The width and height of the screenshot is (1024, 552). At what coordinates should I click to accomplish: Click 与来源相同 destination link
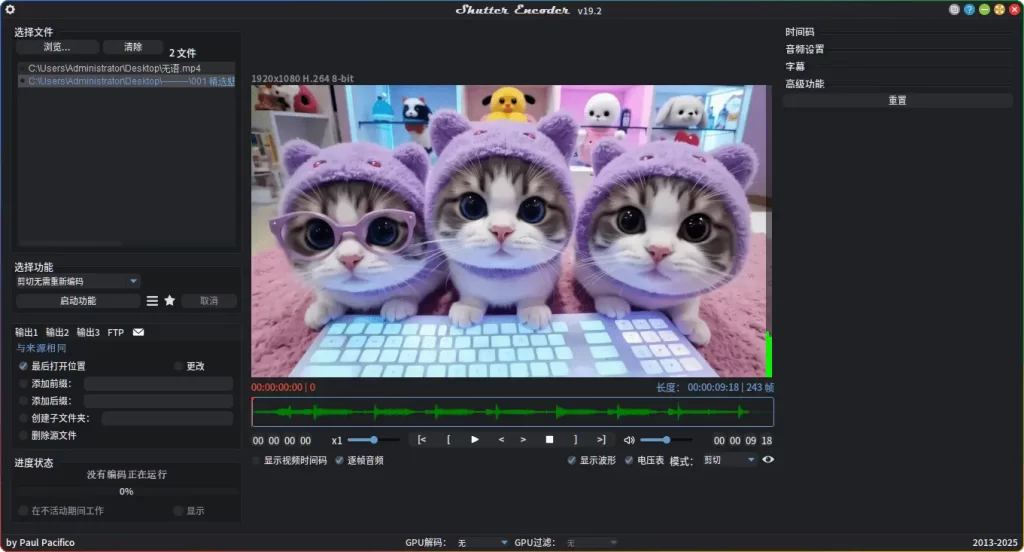point(41,348)
